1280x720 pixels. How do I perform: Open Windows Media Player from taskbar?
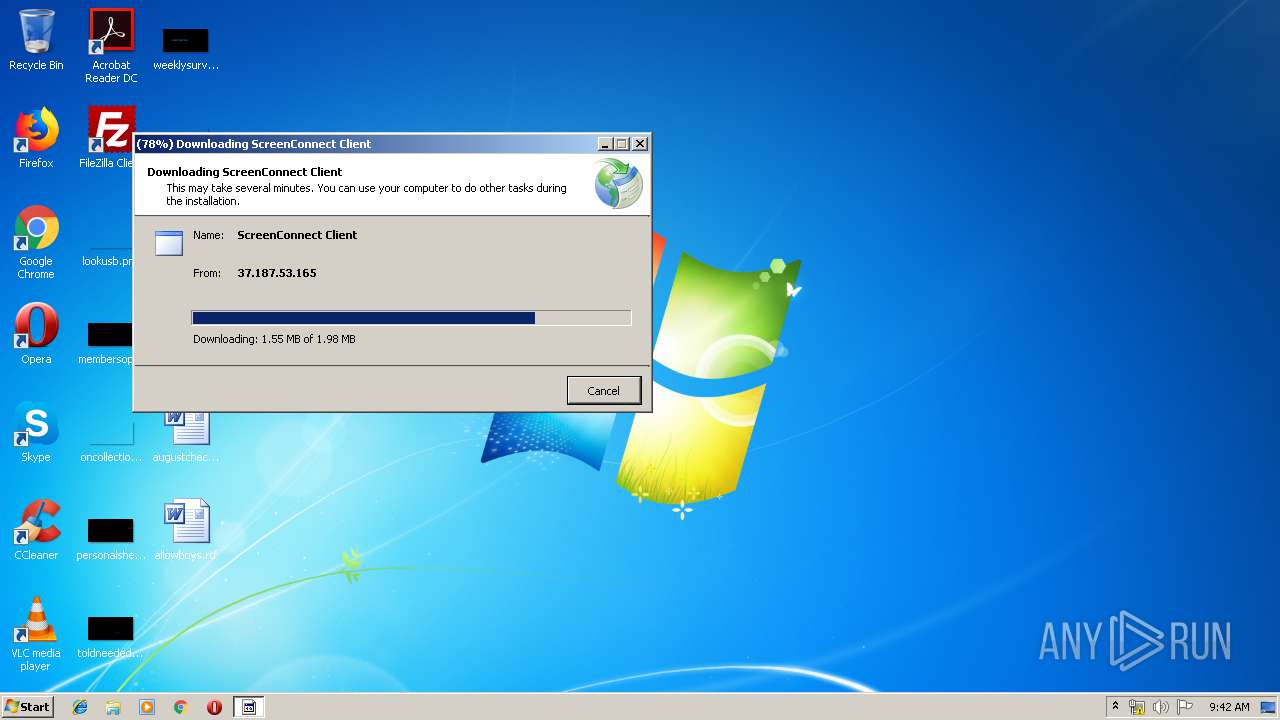click(147, 707)
